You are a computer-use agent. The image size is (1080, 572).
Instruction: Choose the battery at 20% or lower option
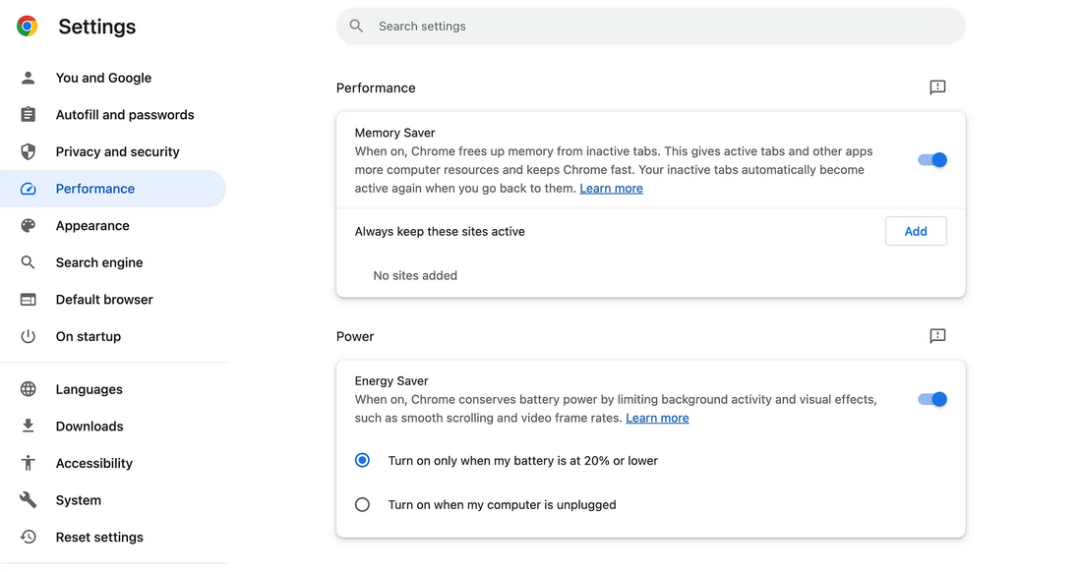coord(362,461)
